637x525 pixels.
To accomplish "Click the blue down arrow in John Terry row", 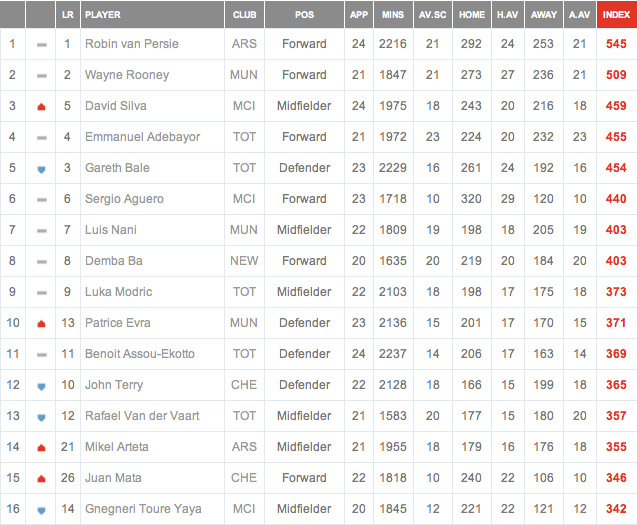I will click(x=41, y=386).
